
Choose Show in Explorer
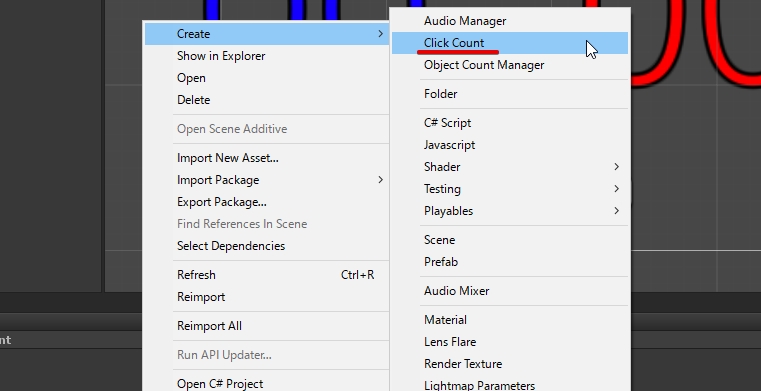(x=266, y=56)
